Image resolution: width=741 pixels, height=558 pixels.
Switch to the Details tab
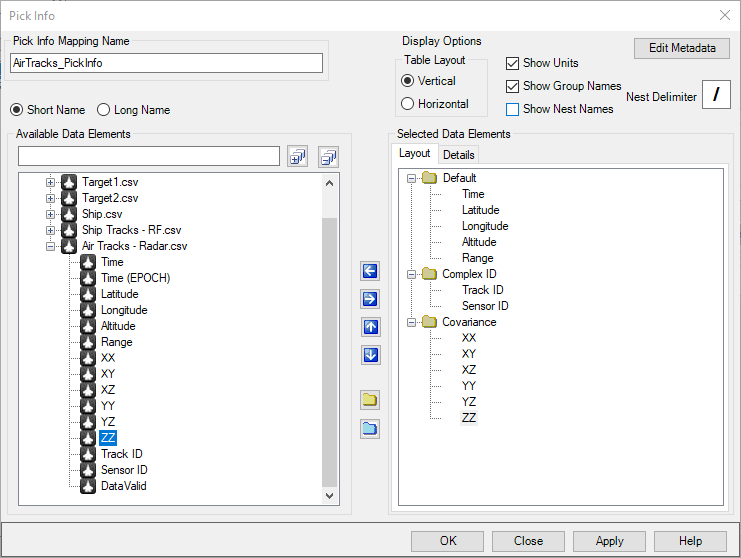459,155
